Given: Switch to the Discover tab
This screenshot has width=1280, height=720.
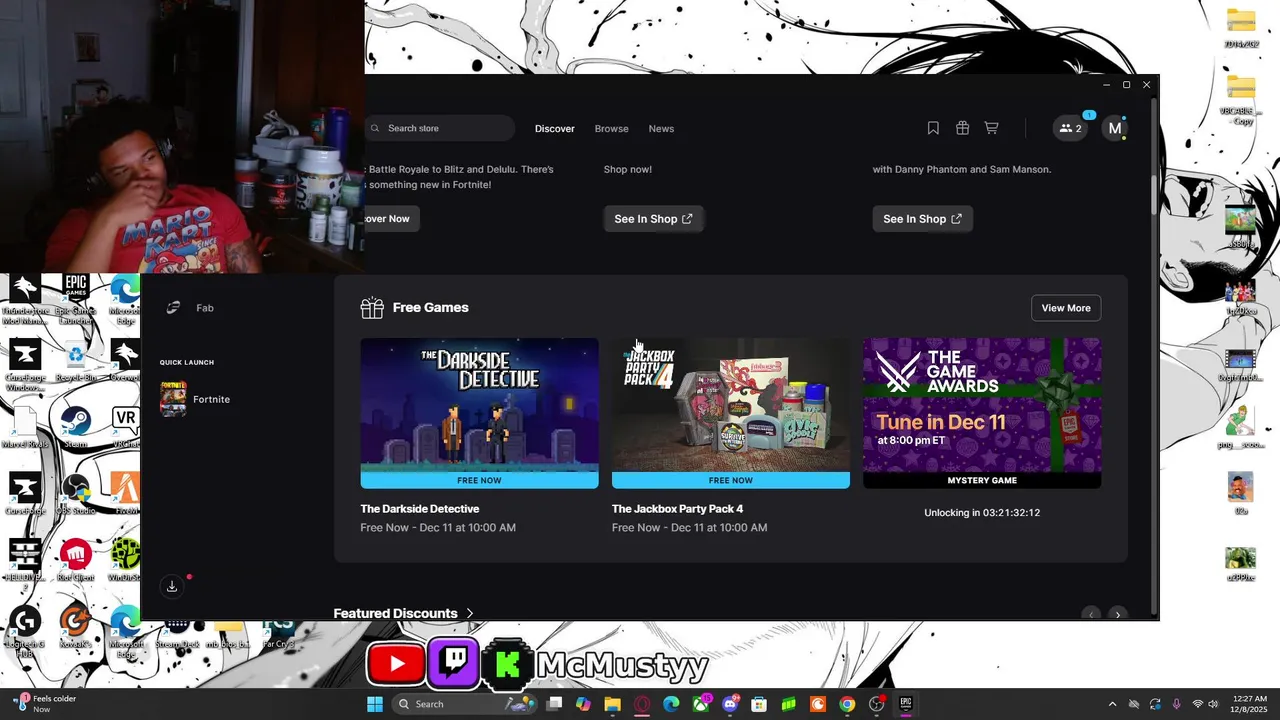Looking at the screenshot, I should (555, 128).
